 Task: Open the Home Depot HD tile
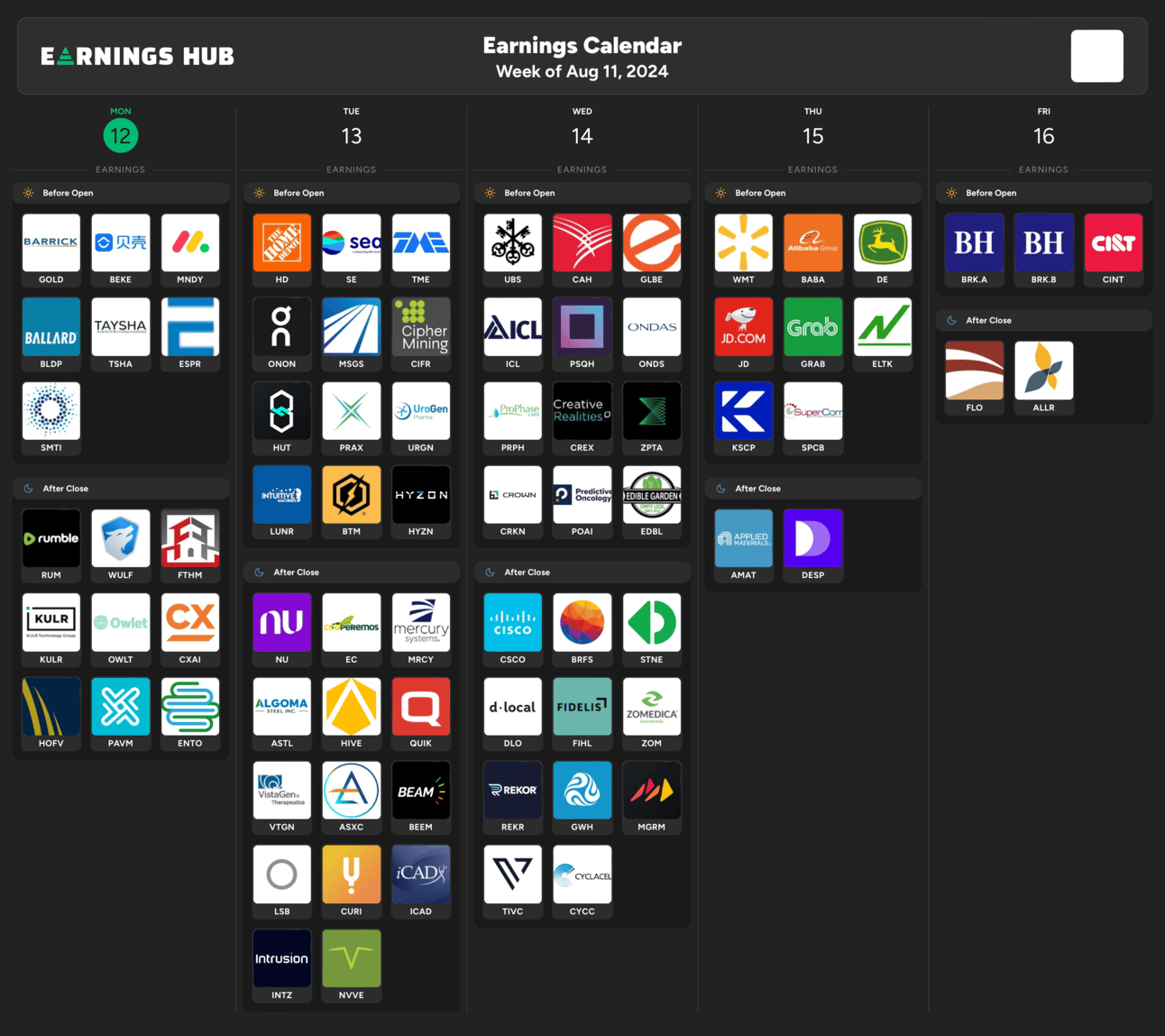[x=282, y=250]
